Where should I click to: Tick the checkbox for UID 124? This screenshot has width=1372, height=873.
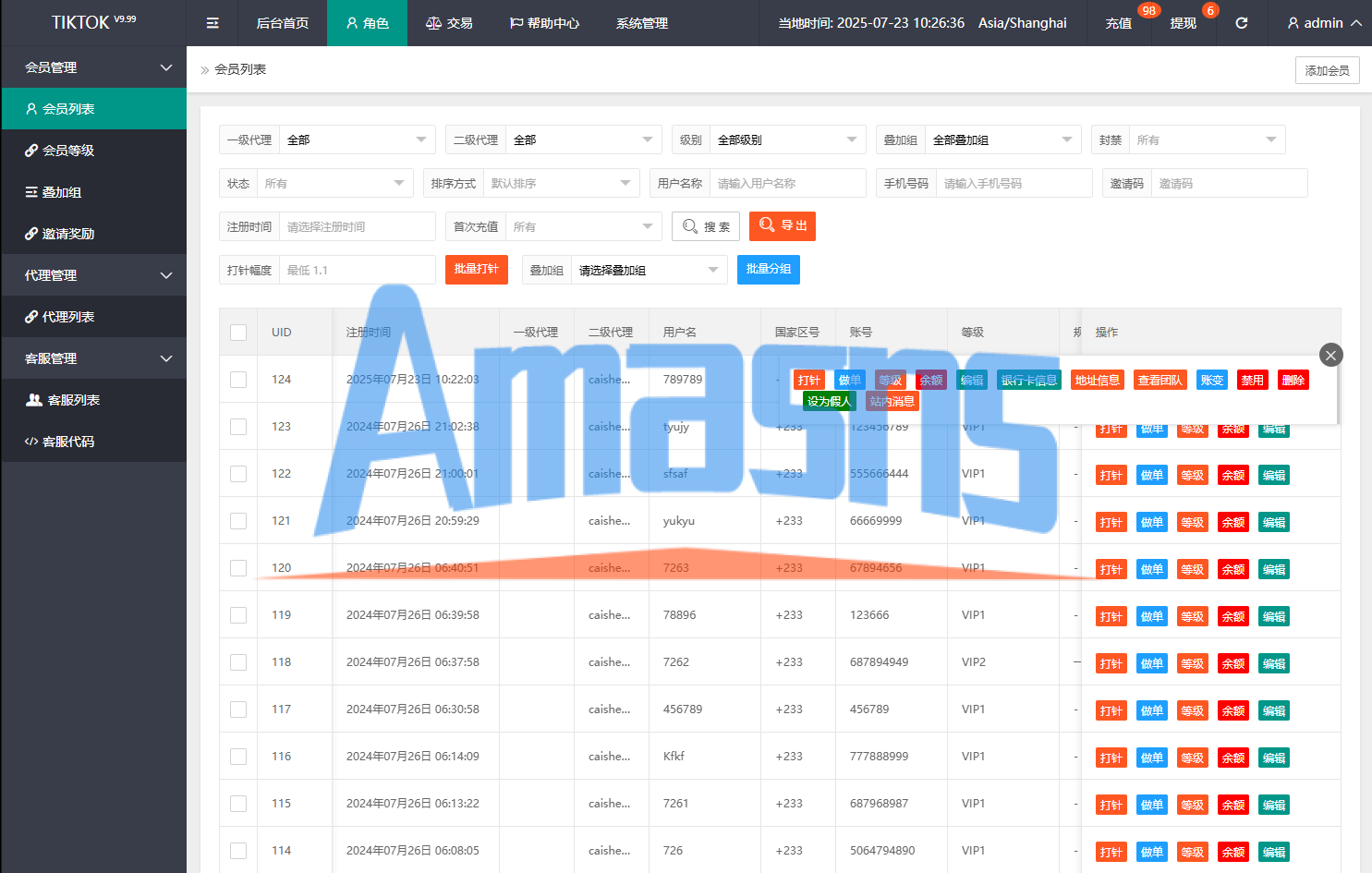(x=238, y=380)
